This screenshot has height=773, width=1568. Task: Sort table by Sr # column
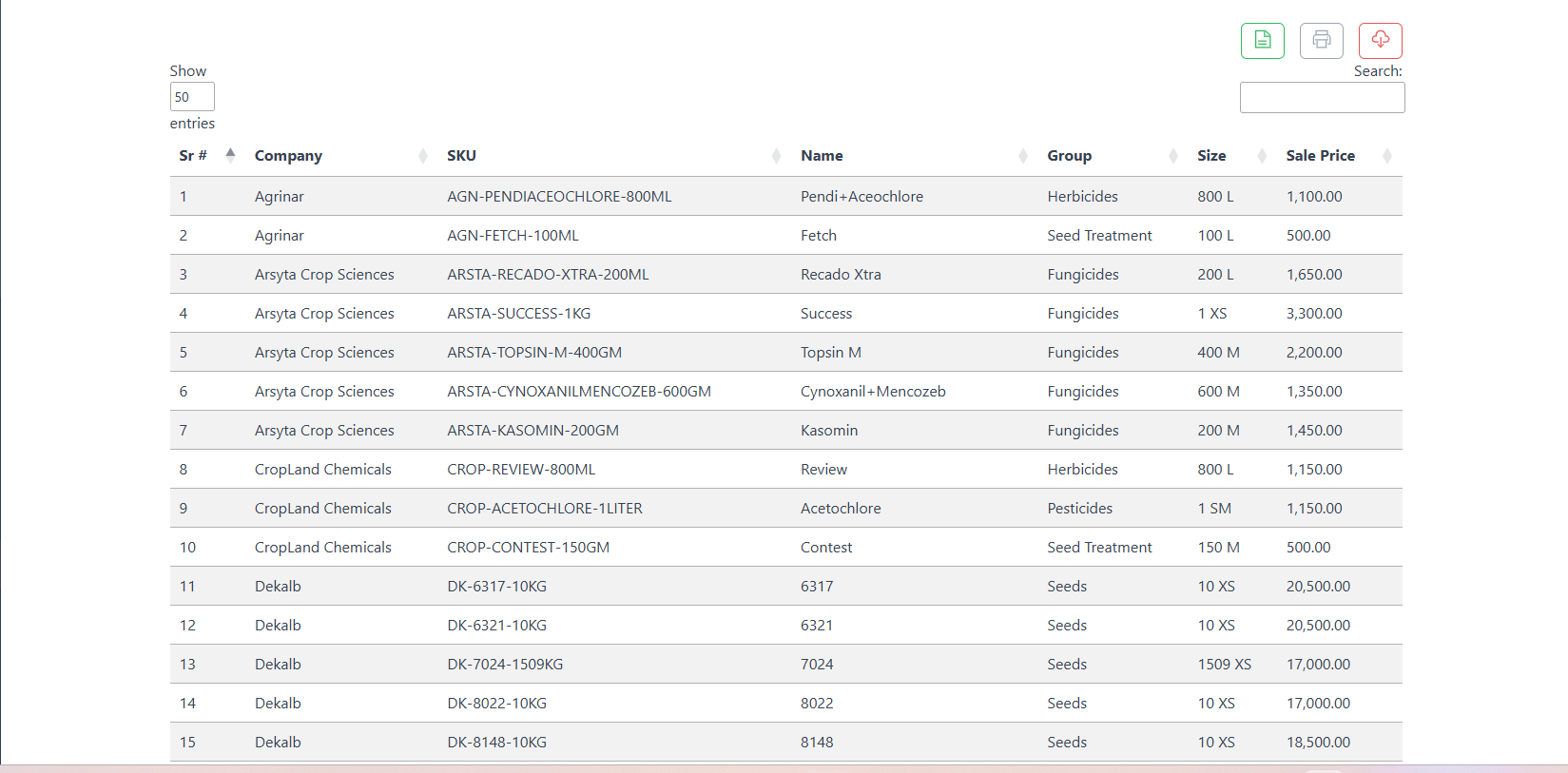(x=207, y=156)
